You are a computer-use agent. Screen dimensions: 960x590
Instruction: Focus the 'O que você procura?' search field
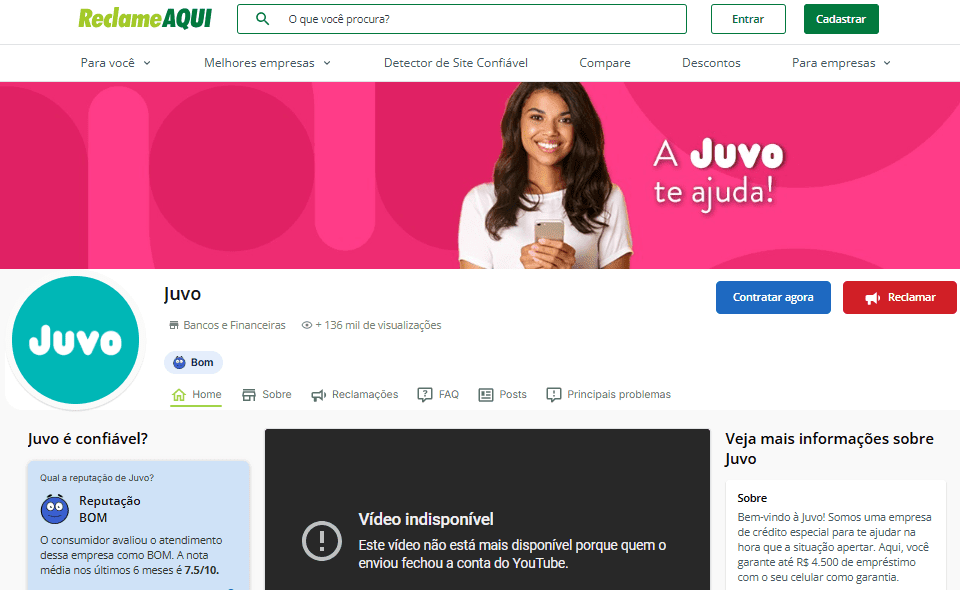(x=480, y=19)
